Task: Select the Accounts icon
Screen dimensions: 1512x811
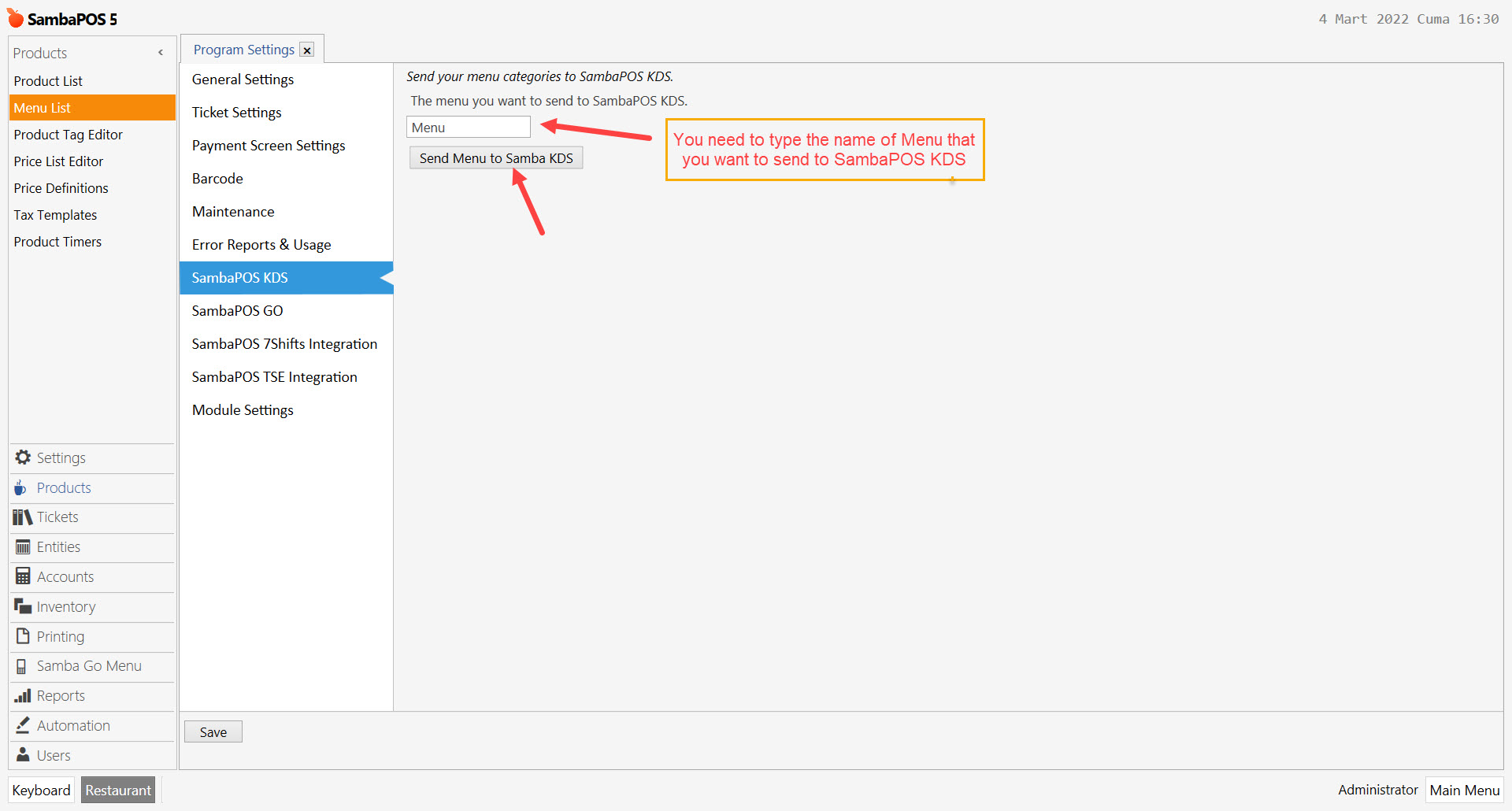Action: 21,576
